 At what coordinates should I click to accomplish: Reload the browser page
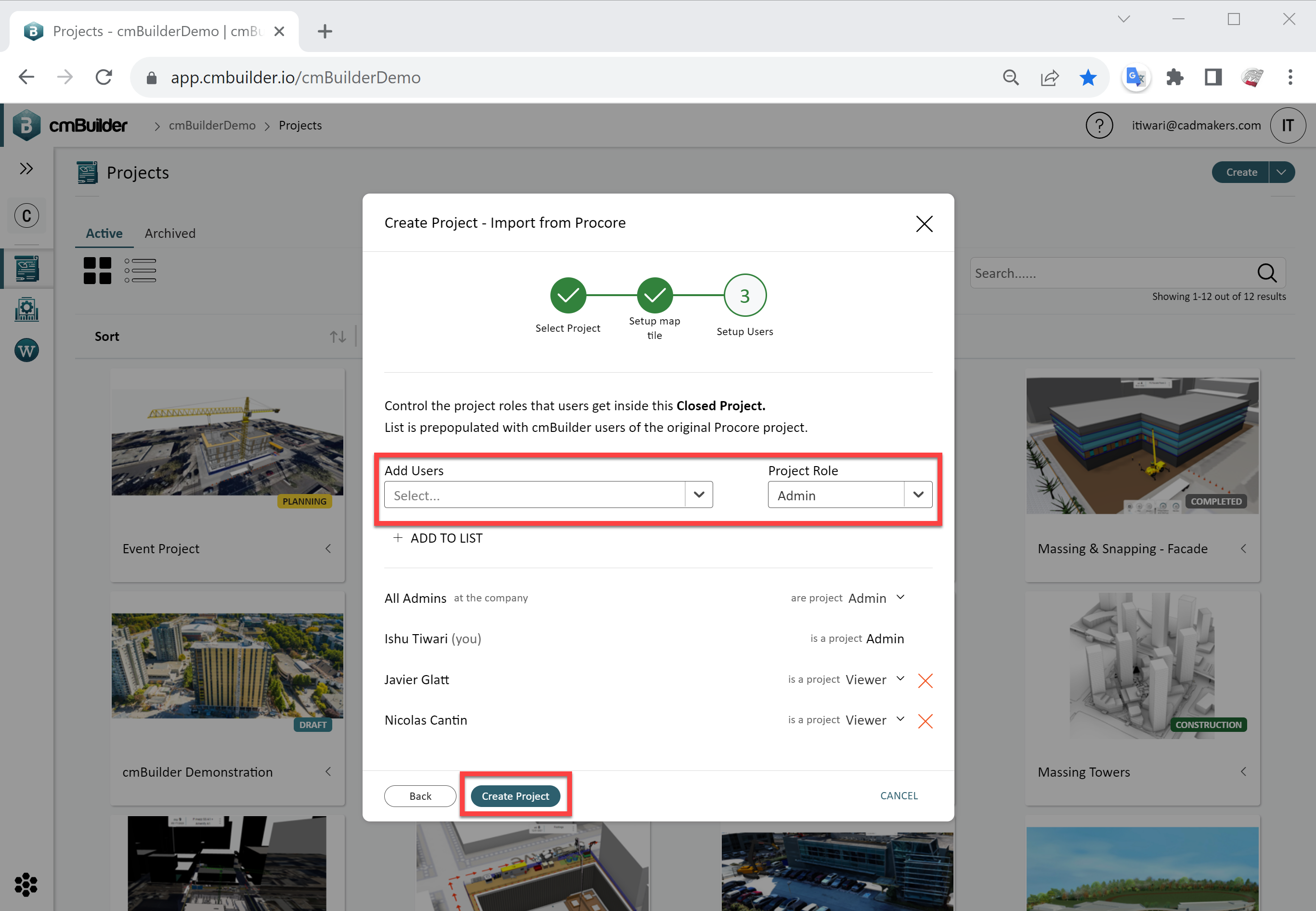(104, 77)
